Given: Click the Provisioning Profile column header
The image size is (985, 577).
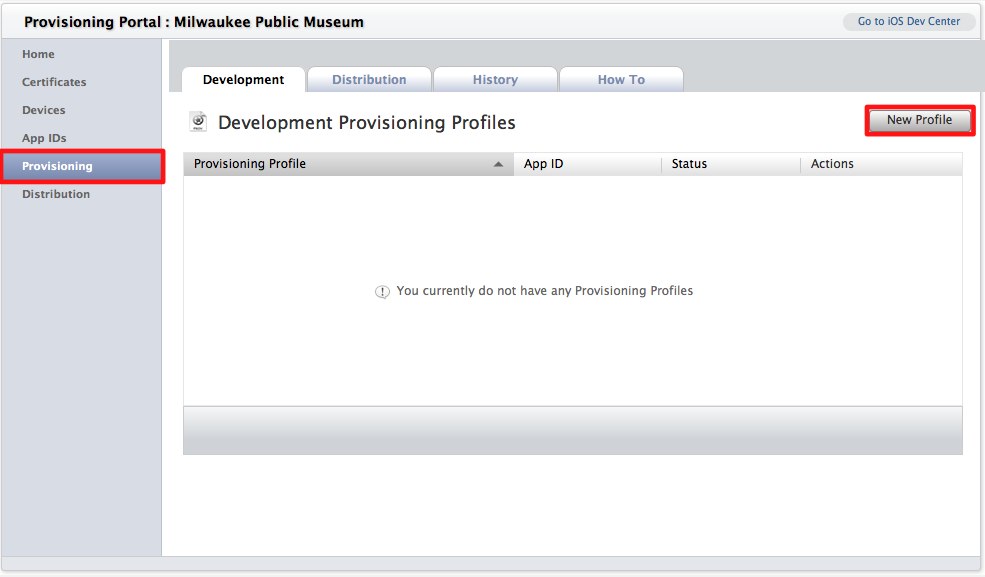Looking at the screenshot, I should tap(349, 164).
